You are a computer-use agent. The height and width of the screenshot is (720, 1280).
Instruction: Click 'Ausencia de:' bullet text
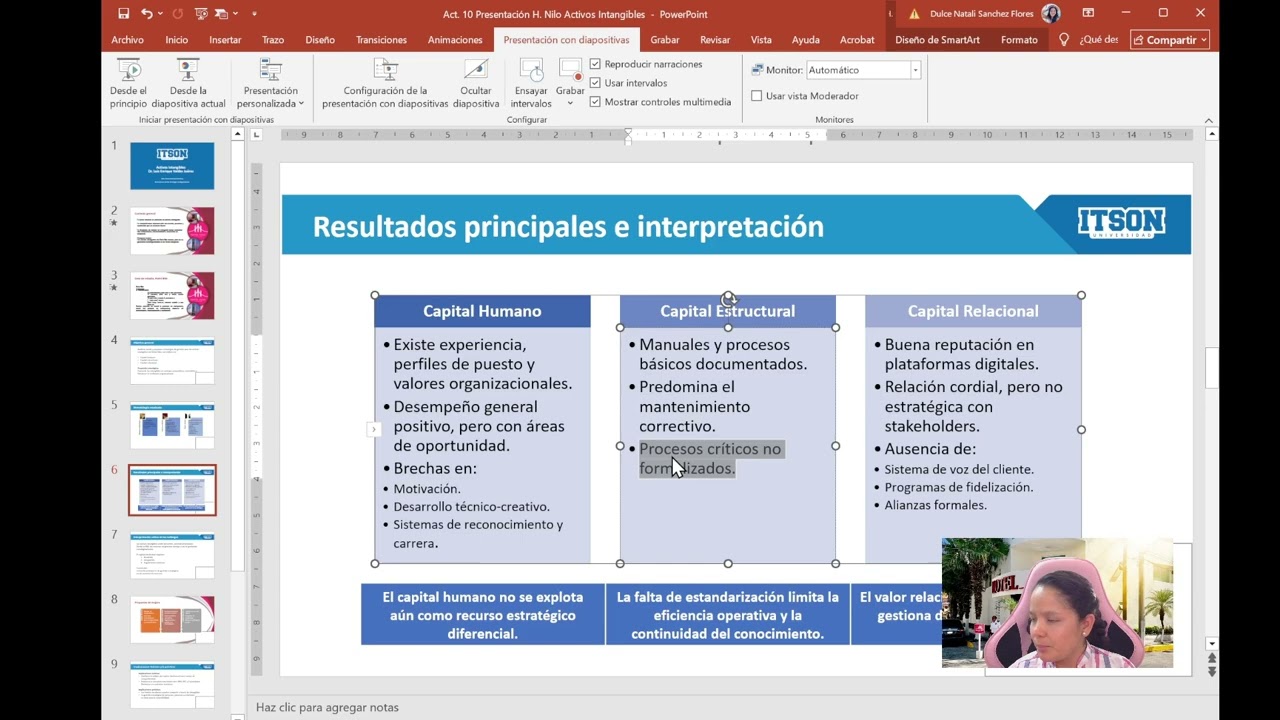coord(930,448)
